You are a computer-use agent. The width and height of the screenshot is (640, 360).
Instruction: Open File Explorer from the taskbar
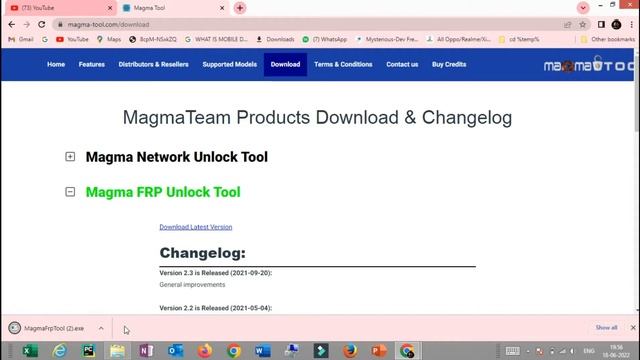118,351
